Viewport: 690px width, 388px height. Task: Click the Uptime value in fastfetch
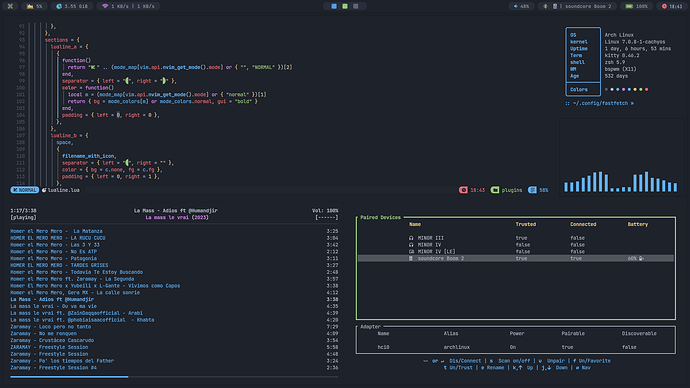point(638,49)
